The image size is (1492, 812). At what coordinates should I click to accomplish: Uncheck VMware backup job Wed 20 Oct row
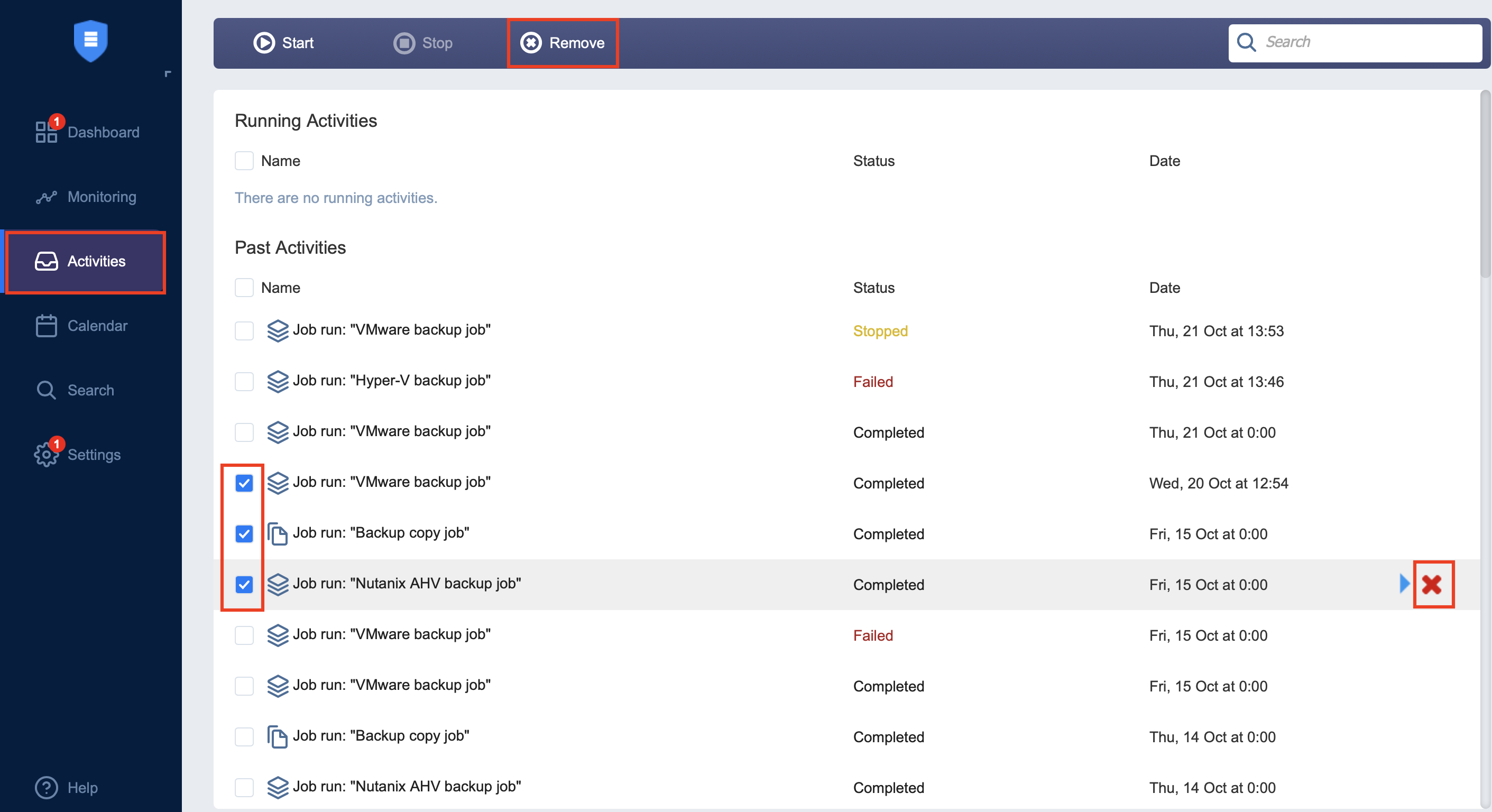(x=244, y=484)
